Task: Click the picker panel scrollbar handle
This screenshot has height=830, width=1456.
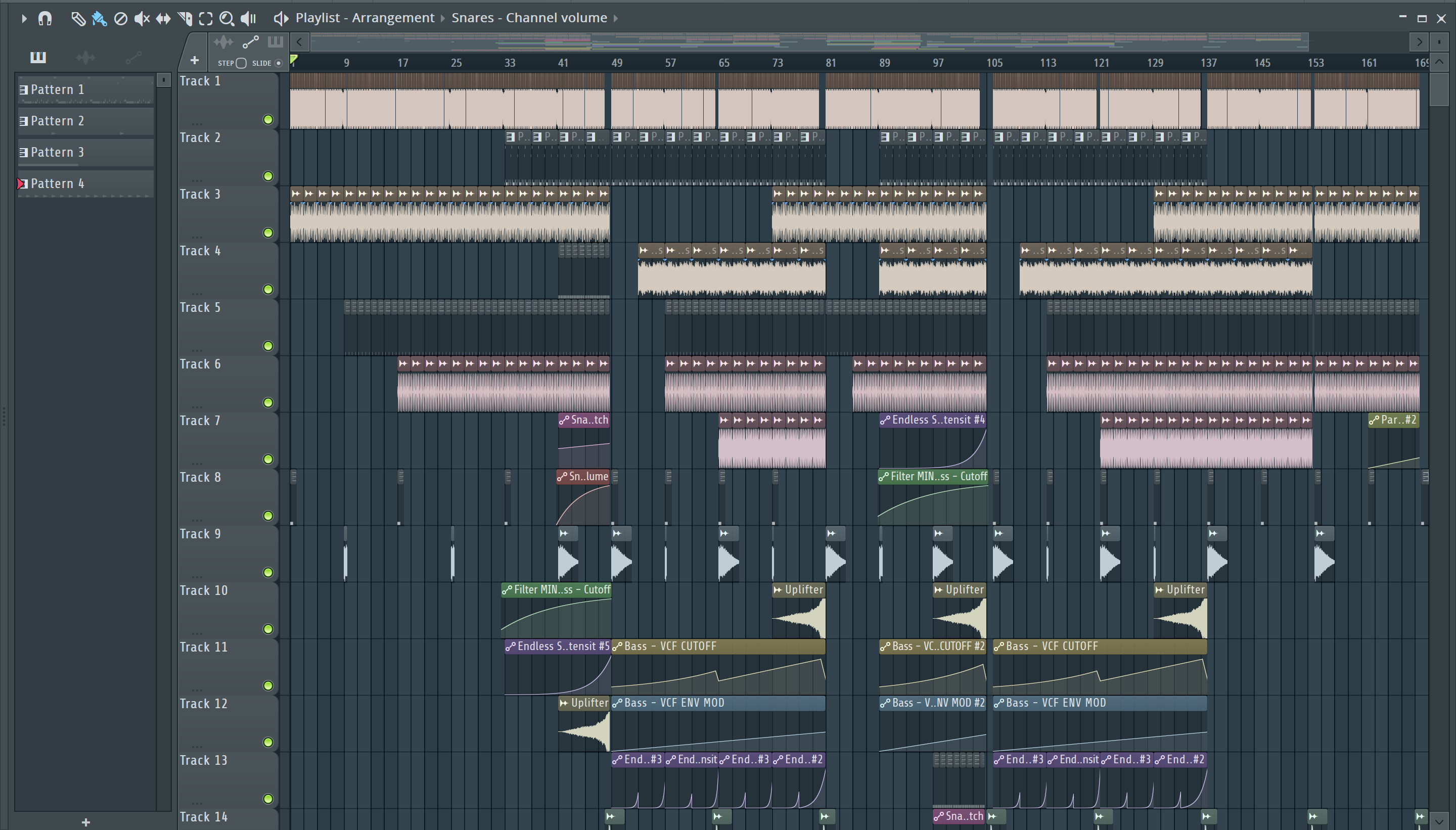Action: point(164,80)
